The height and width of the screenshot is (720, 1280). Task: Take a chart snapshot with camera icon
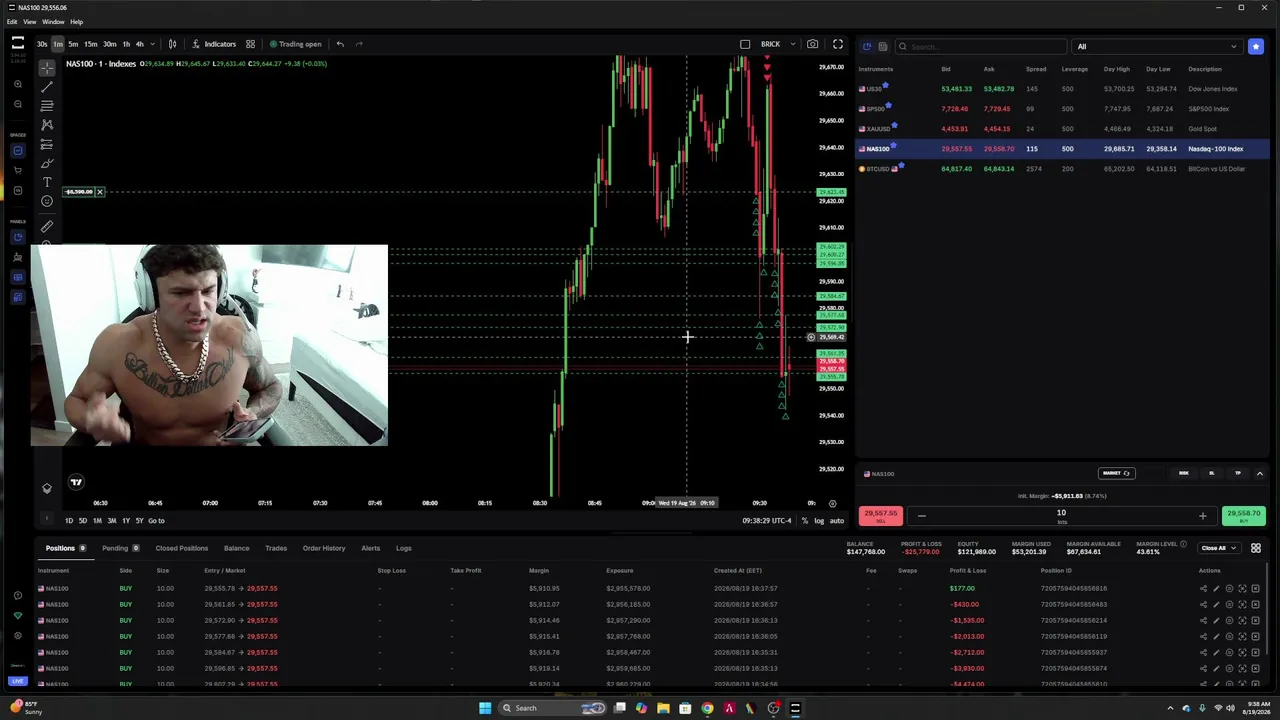pos(812,44)
